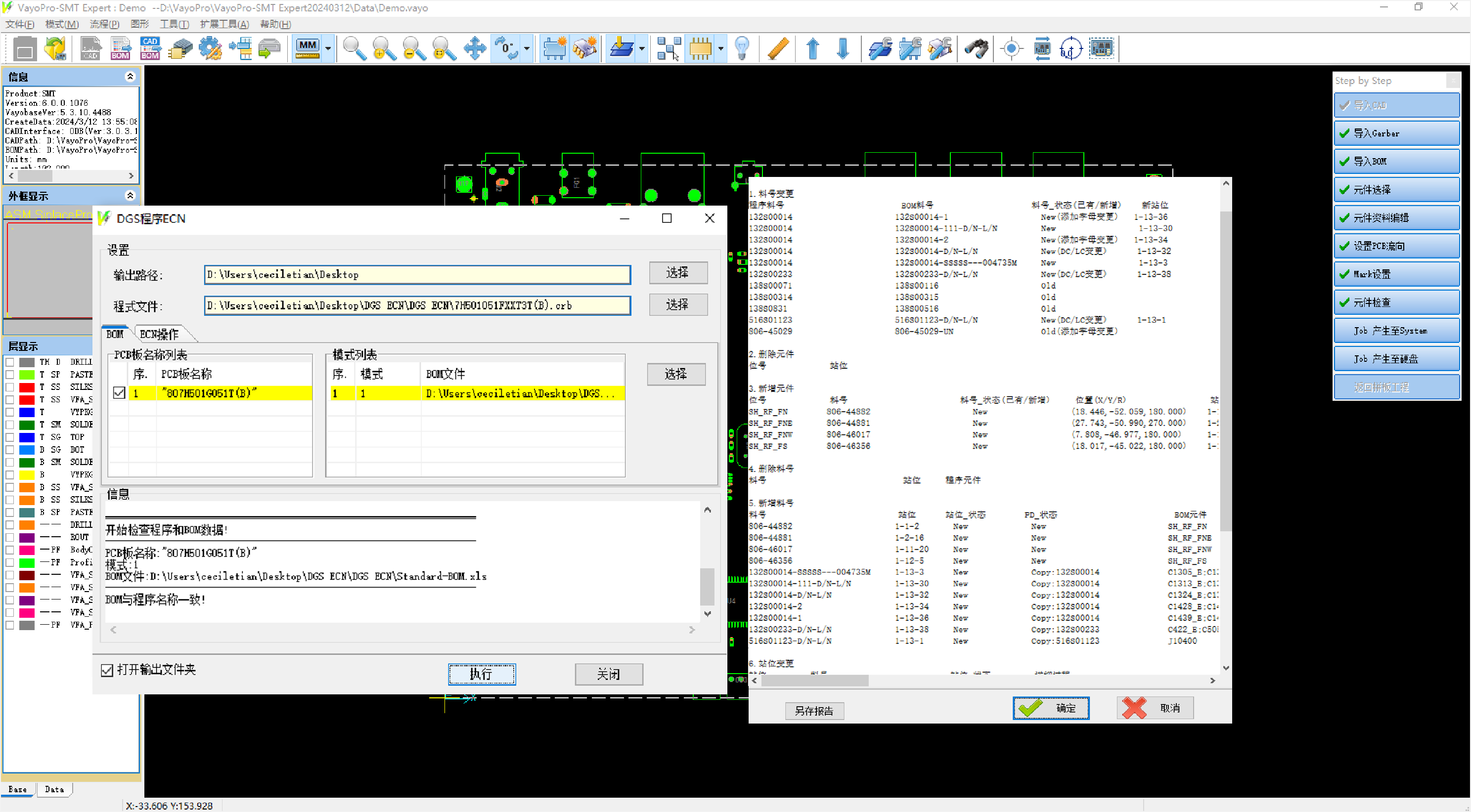Click in the 输出路径 input field
Screen dimensions: 1471x812
point(417,274)
